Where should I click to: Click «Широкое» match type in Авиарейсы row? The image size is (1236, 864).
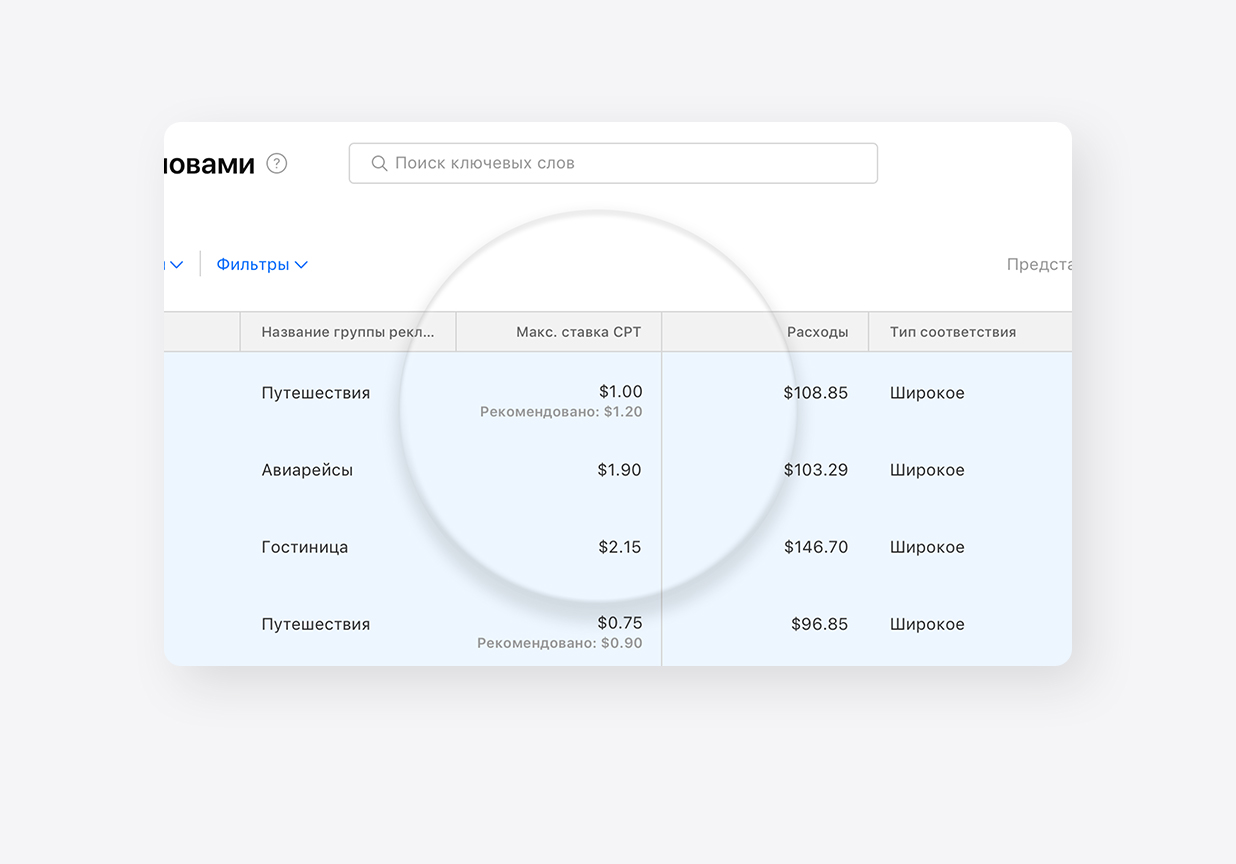click(x=927, y=470)
